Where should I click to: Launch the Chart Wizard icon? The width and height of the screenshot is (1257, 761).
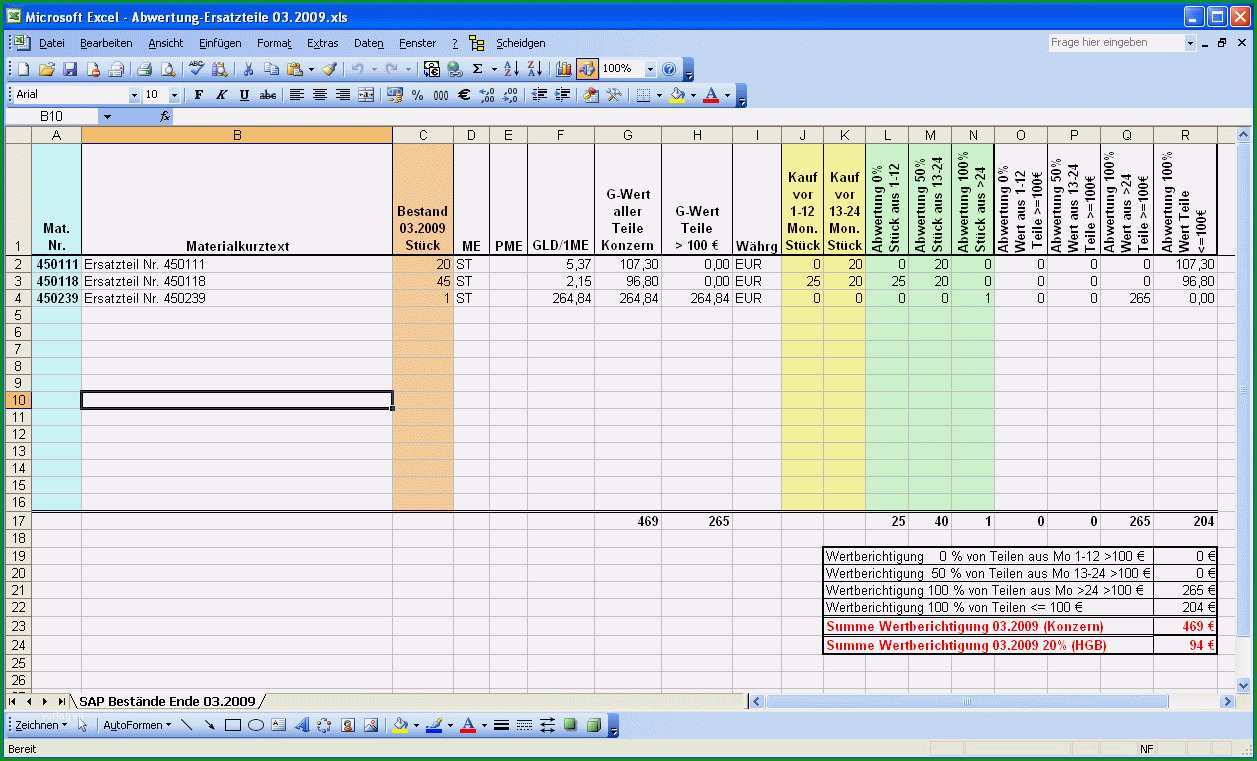tap(564, 69)
